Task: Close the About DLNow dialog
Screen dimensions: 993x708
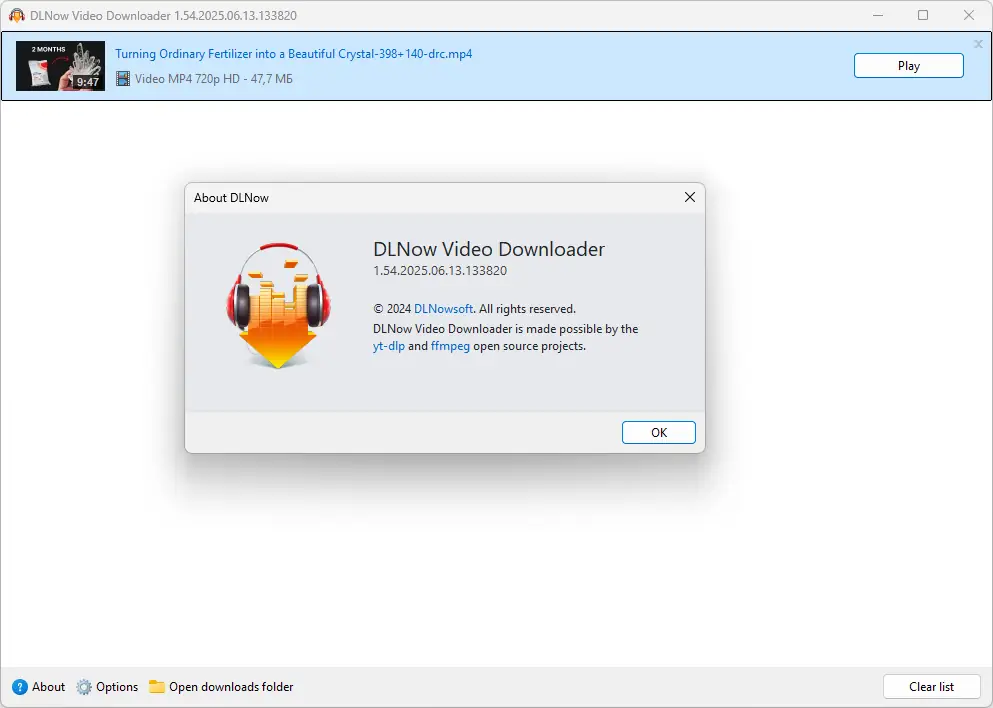Action: 689,197
